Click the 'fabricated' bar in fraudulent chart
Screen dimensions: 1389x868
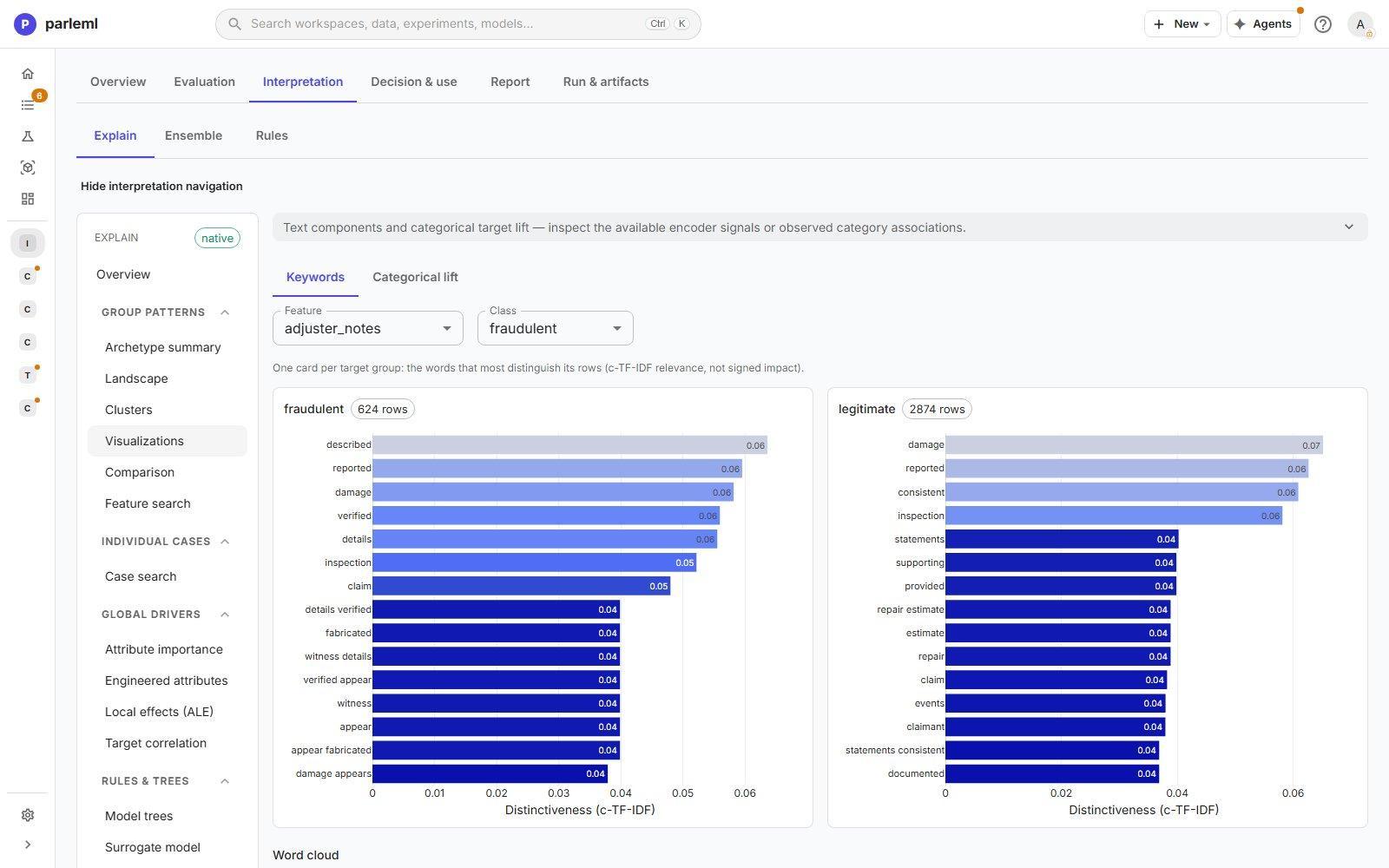(496, 633)
